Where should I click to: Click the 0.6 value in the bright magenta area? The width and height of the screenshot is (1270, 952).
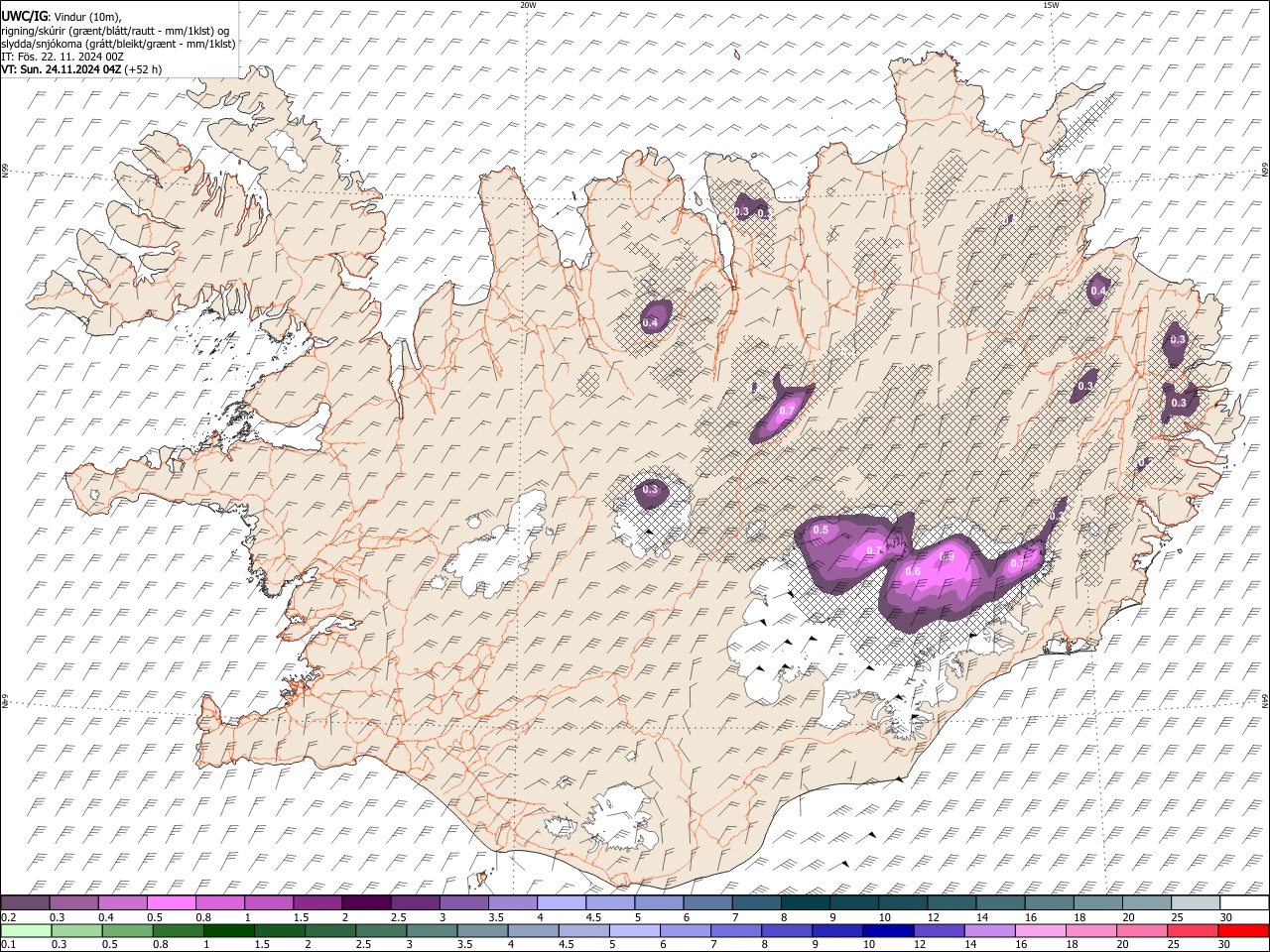(913, 572)
